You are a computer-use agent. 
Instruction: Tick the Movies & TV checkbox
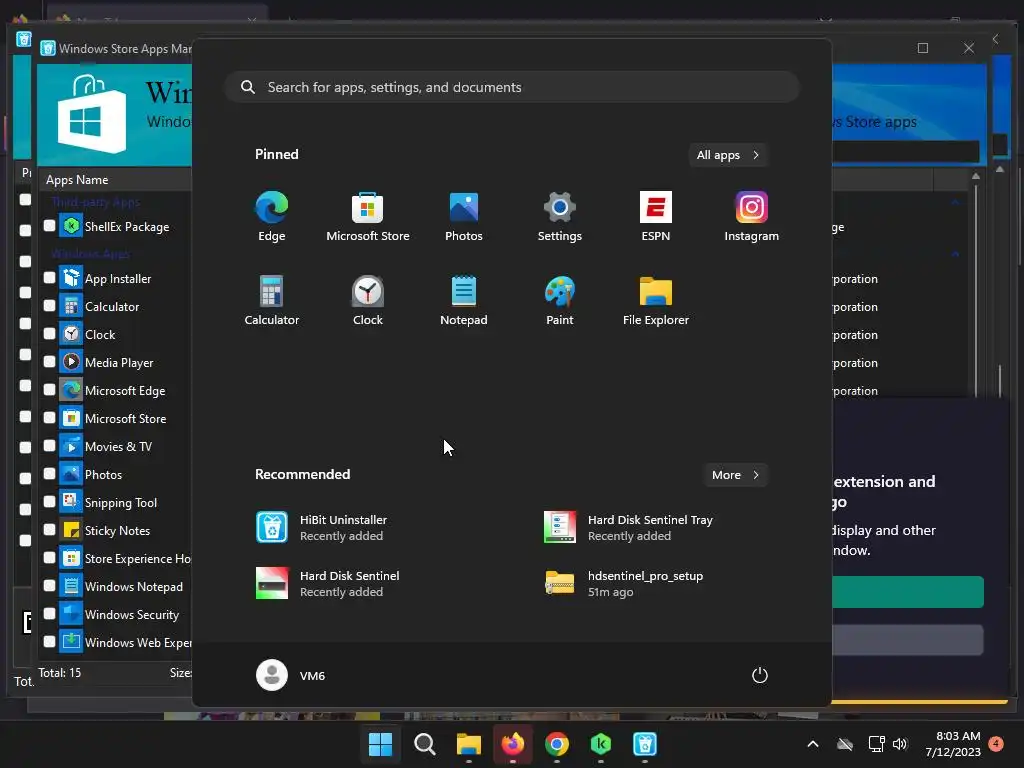[x=50, y=445]
